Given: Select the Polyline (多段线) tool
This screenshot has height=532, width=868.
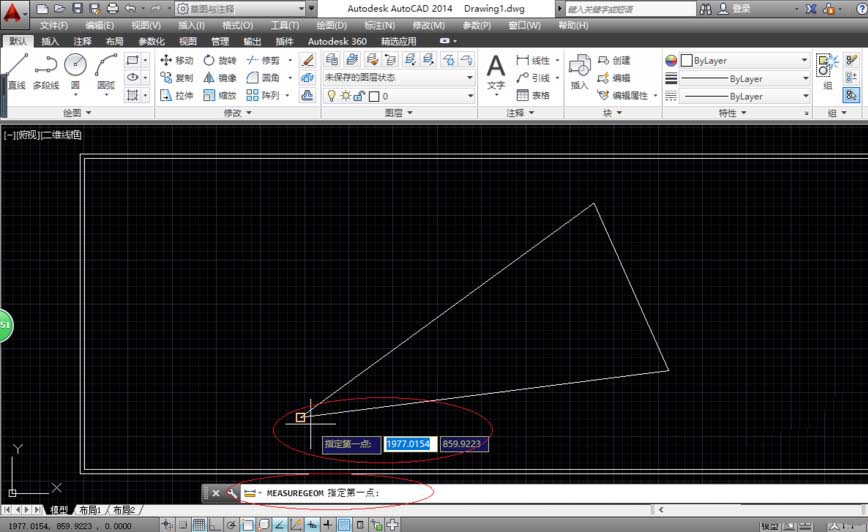Looking at the screenshot, I should point(46,71).
